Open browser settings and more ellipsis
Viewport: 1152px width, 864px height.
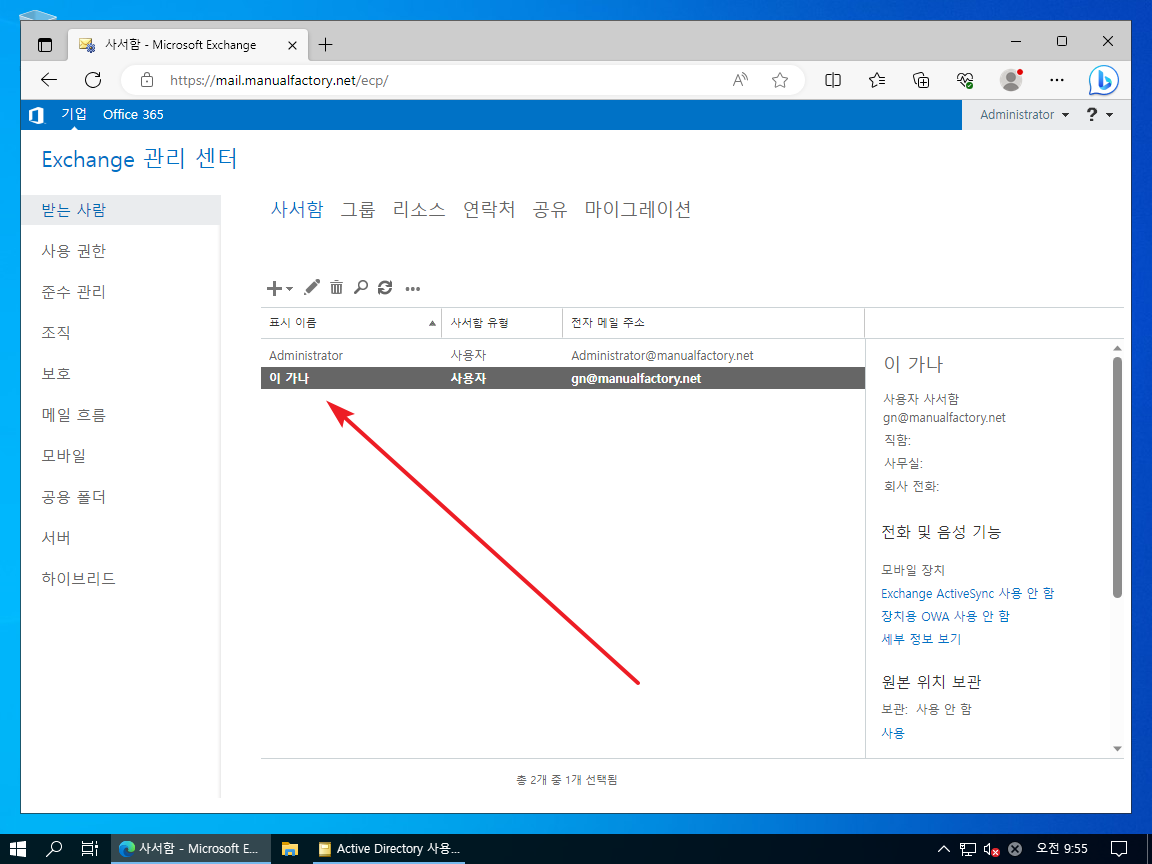(1056, 80)
